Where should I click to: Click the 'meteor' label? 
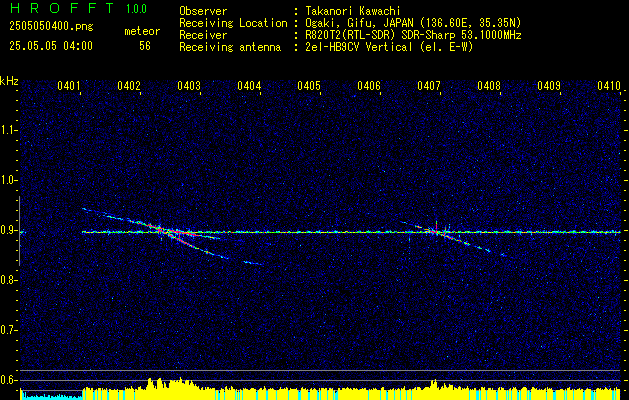142,31
